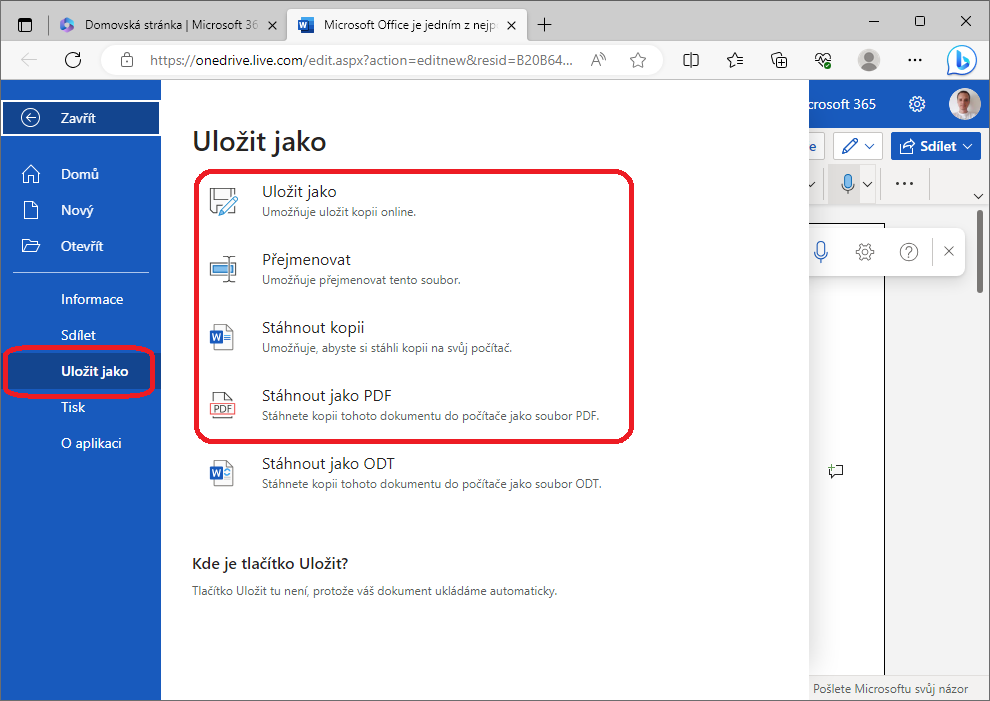Click the Zavřít back arrow icon
The width and height of the screenshot is (990, 701).
30,117
